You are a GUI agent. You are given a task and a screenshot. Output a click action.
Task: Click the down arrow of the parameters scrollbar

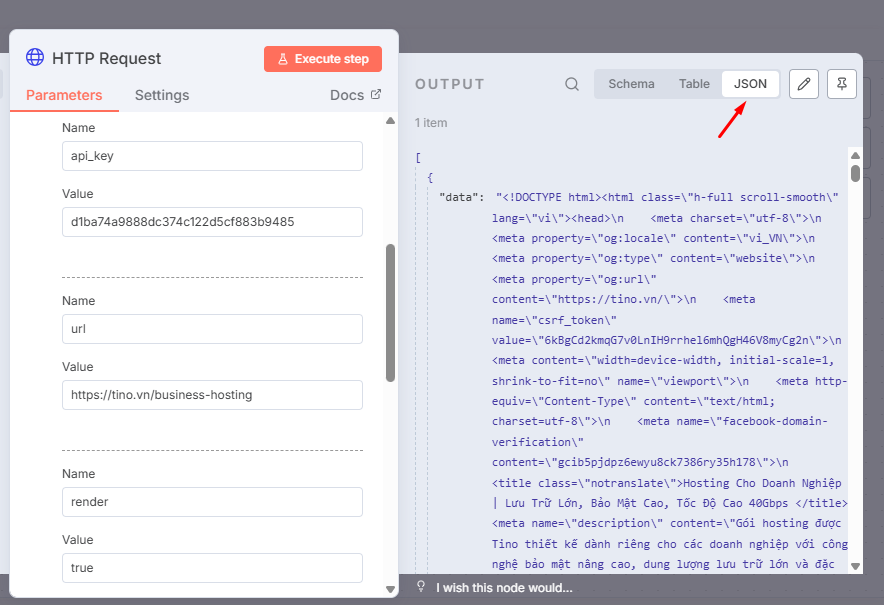tap(390, 589)
